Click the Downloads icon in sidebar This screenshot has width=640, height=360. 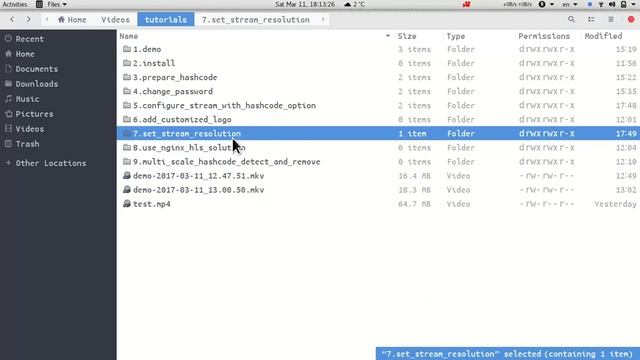click(x=8, y=84)
